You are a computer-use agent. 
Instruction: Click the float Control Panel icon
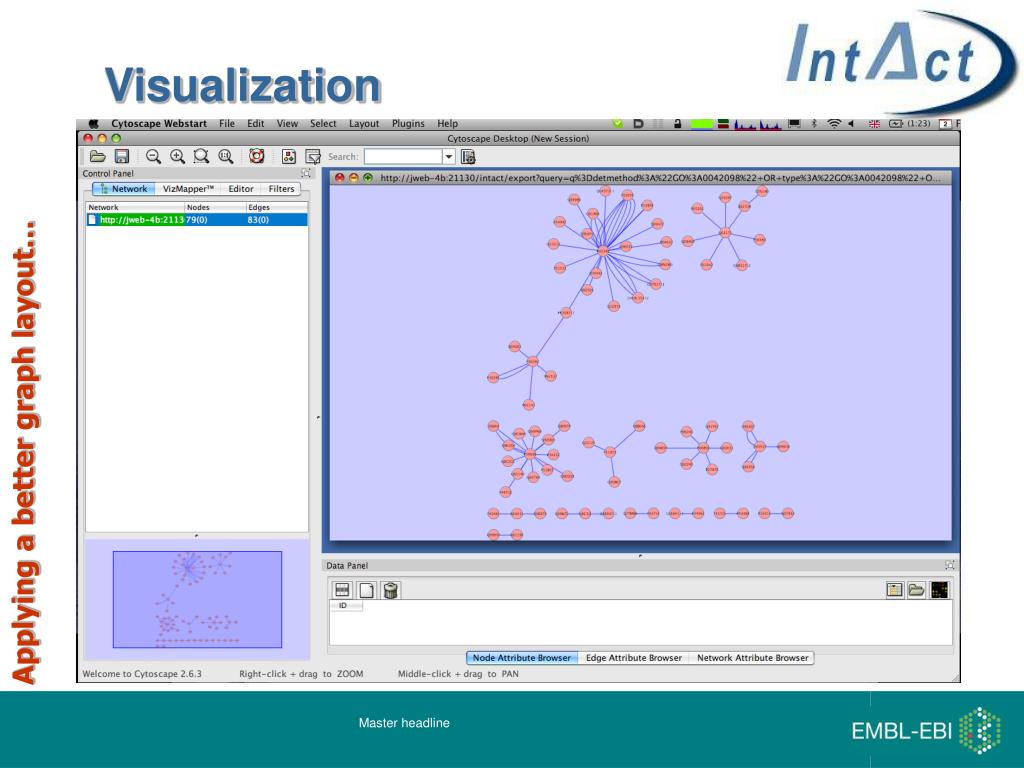click(x=306, y=173)
